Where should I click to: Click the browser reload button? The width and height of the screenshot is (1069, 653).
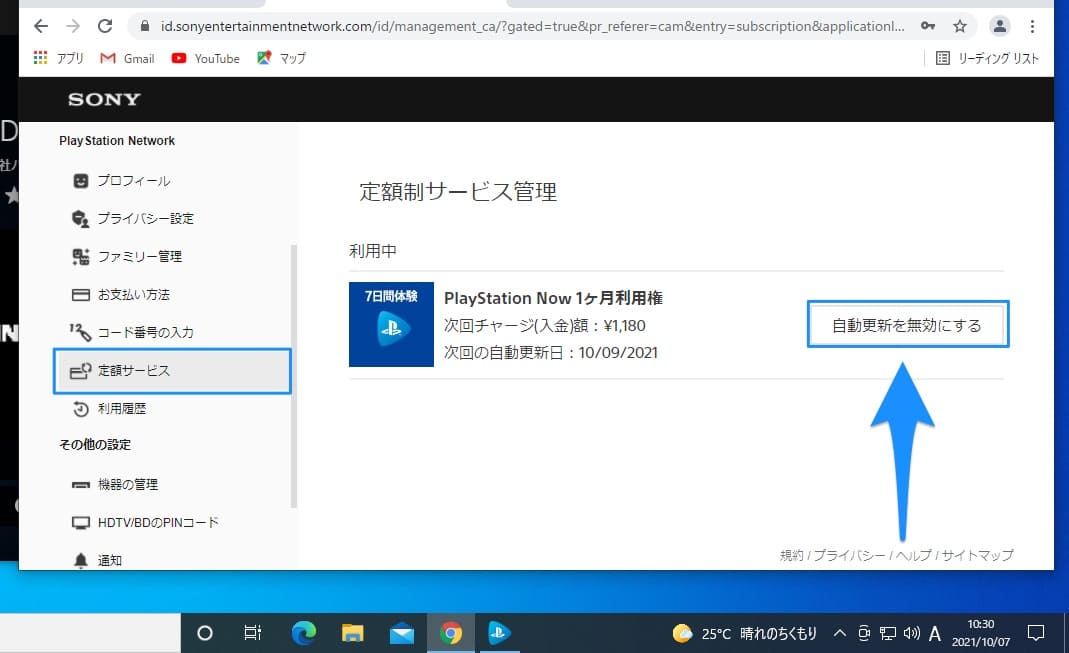click(105, 26)
